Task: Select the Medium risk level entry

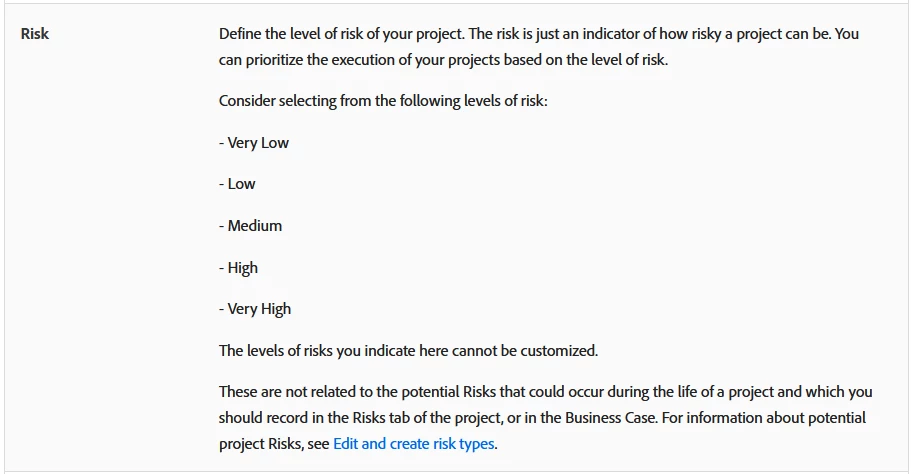Action: (x=250, y=226)
